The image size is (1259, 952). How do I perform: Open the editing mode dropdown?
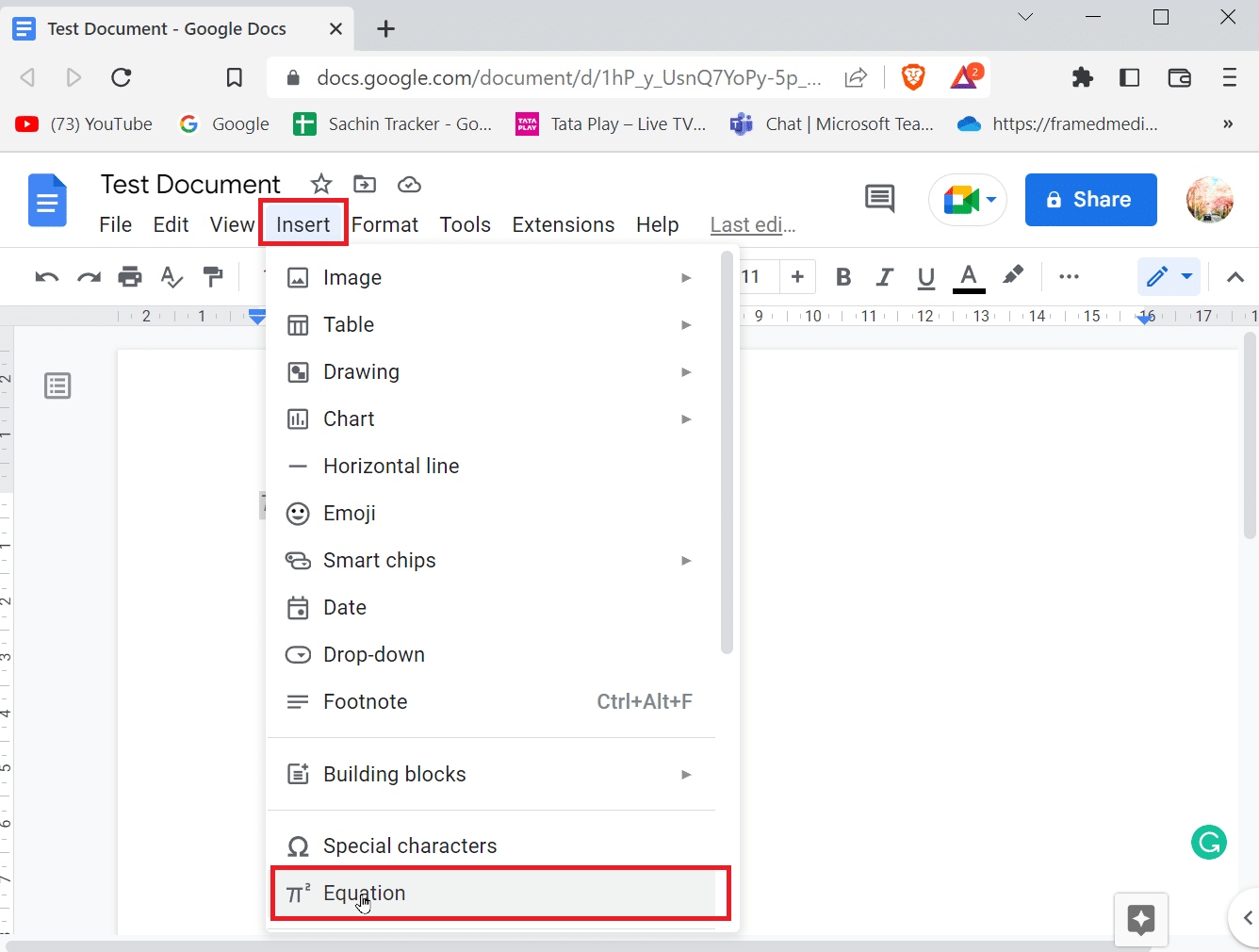[x=1169, y=276]
